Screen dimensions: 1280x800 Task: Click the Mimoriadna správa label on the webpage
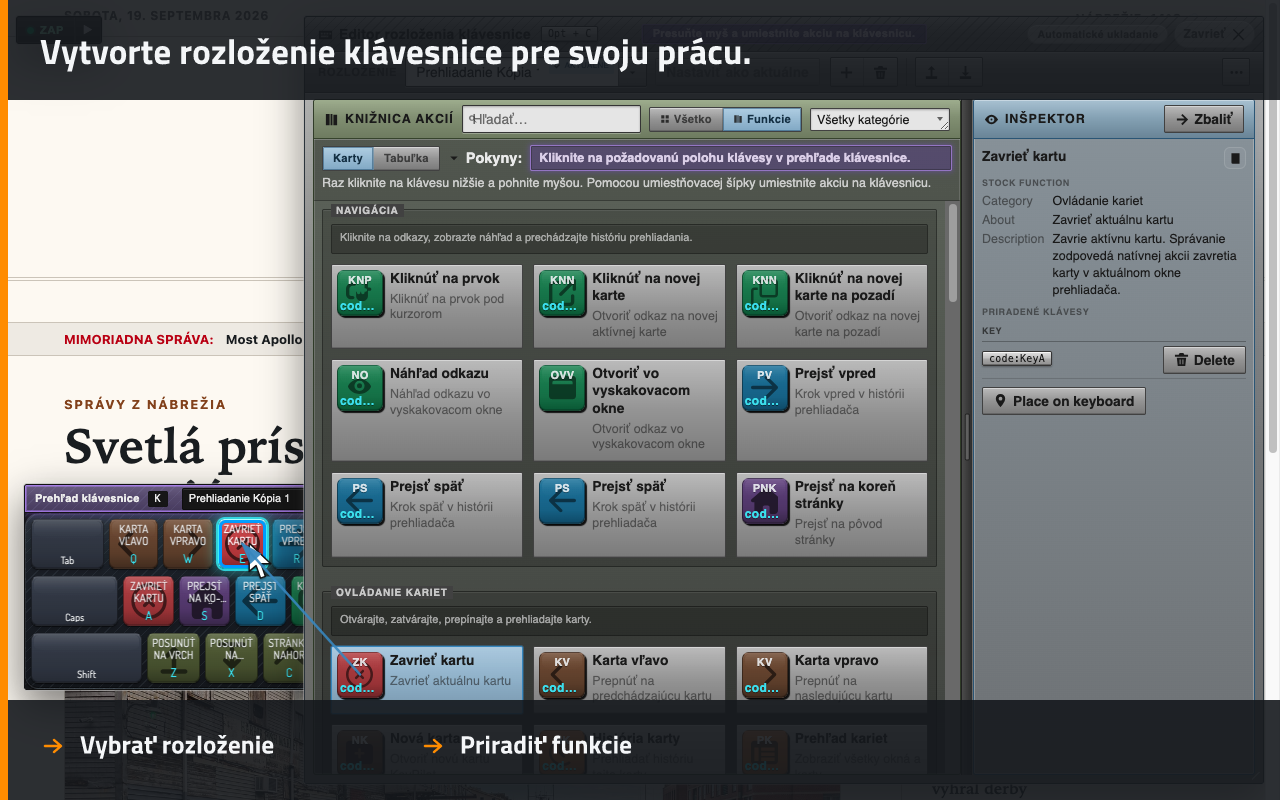[139, 339]
